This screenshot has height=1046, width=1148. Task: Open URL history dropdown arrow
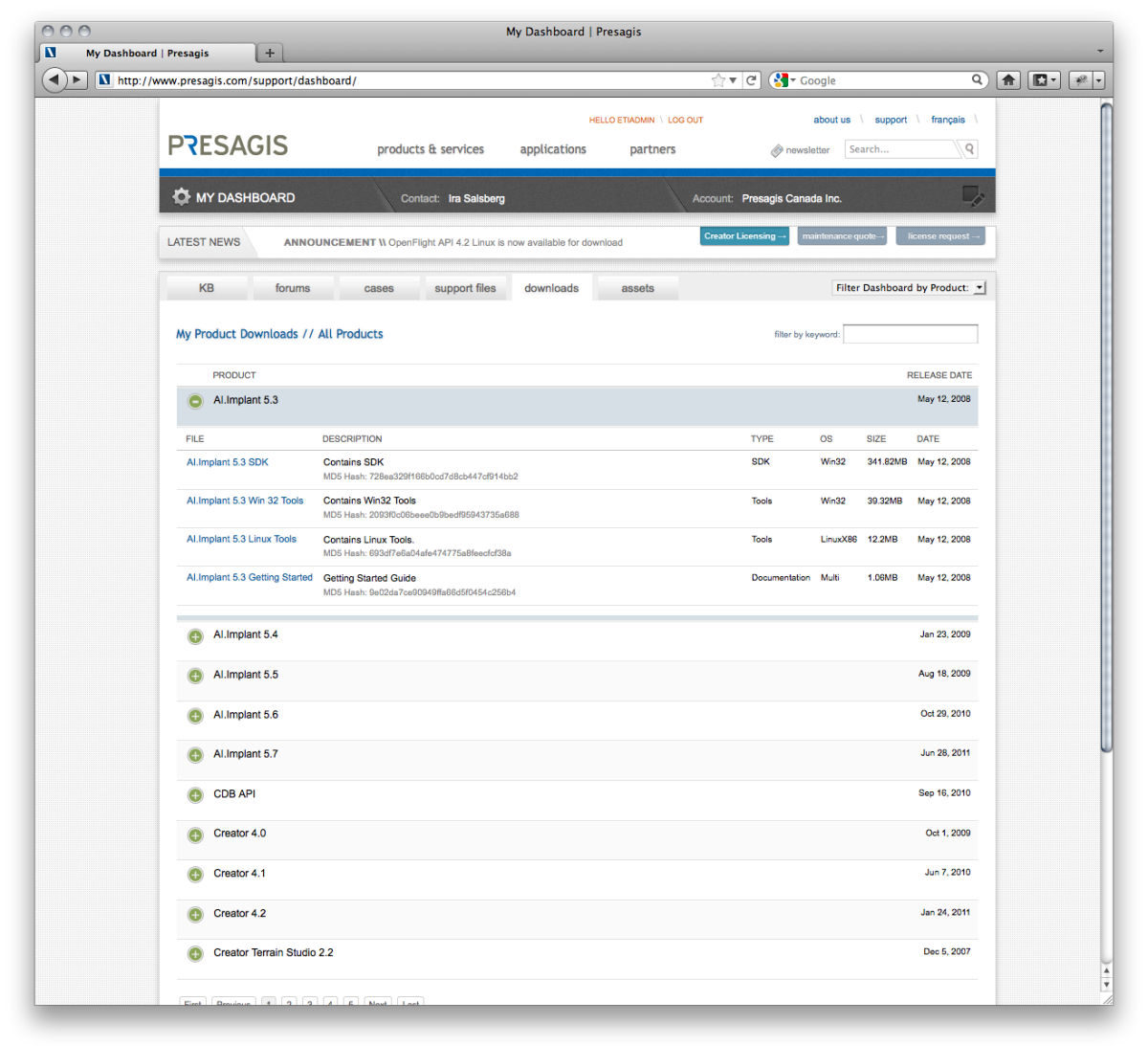733,80
